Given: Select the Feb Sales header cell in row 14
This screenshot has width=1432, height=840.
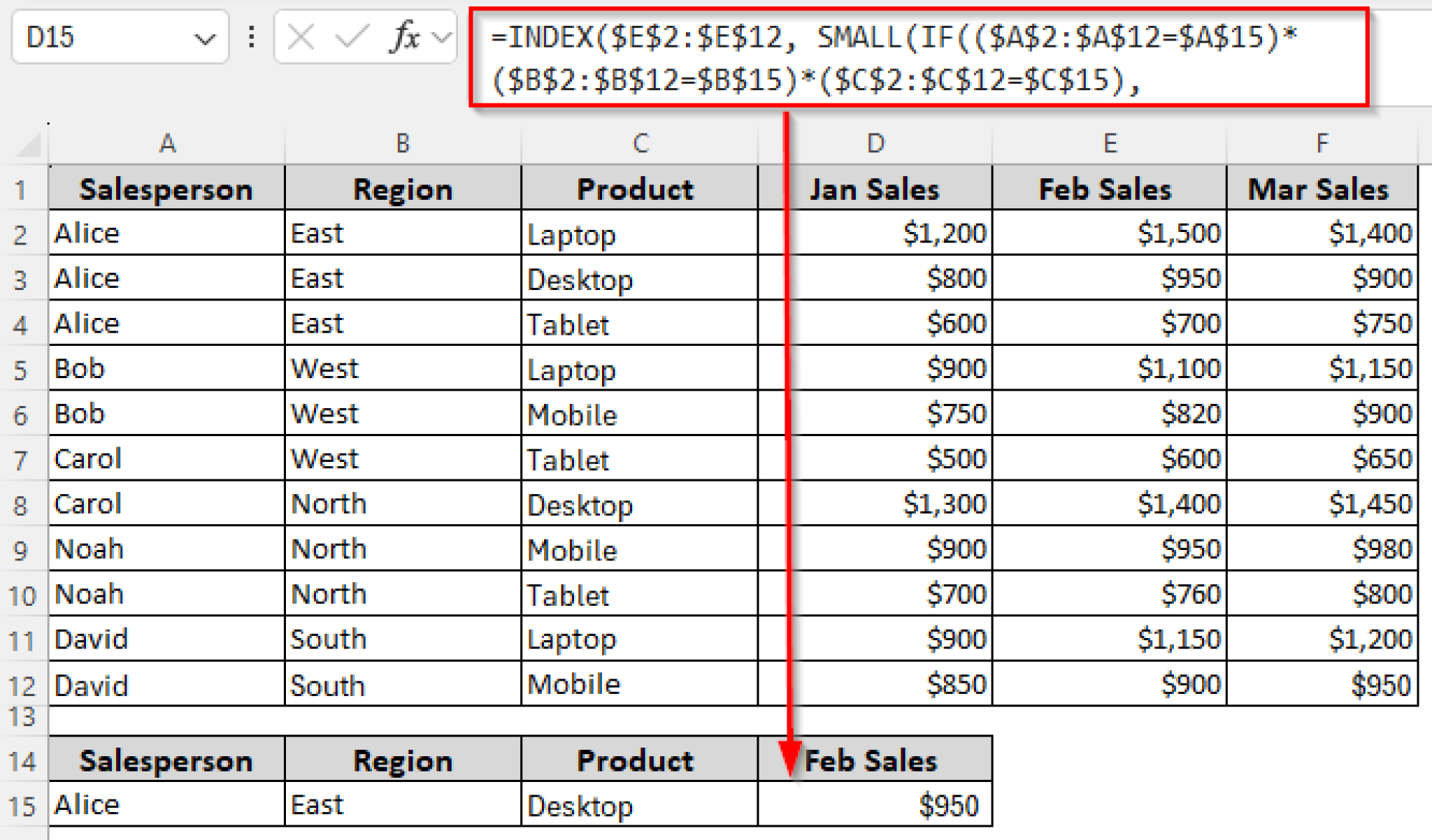Looking at the screenshot, I should coord(875,760).
